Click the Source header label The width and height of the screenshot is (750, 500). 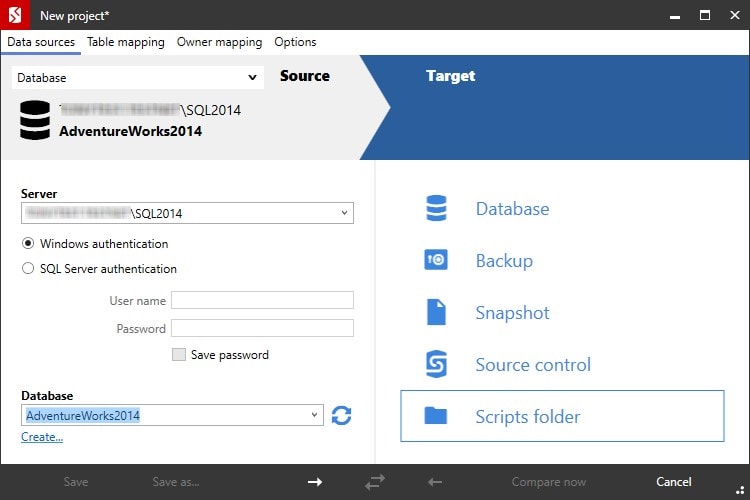tap(305, 76)
